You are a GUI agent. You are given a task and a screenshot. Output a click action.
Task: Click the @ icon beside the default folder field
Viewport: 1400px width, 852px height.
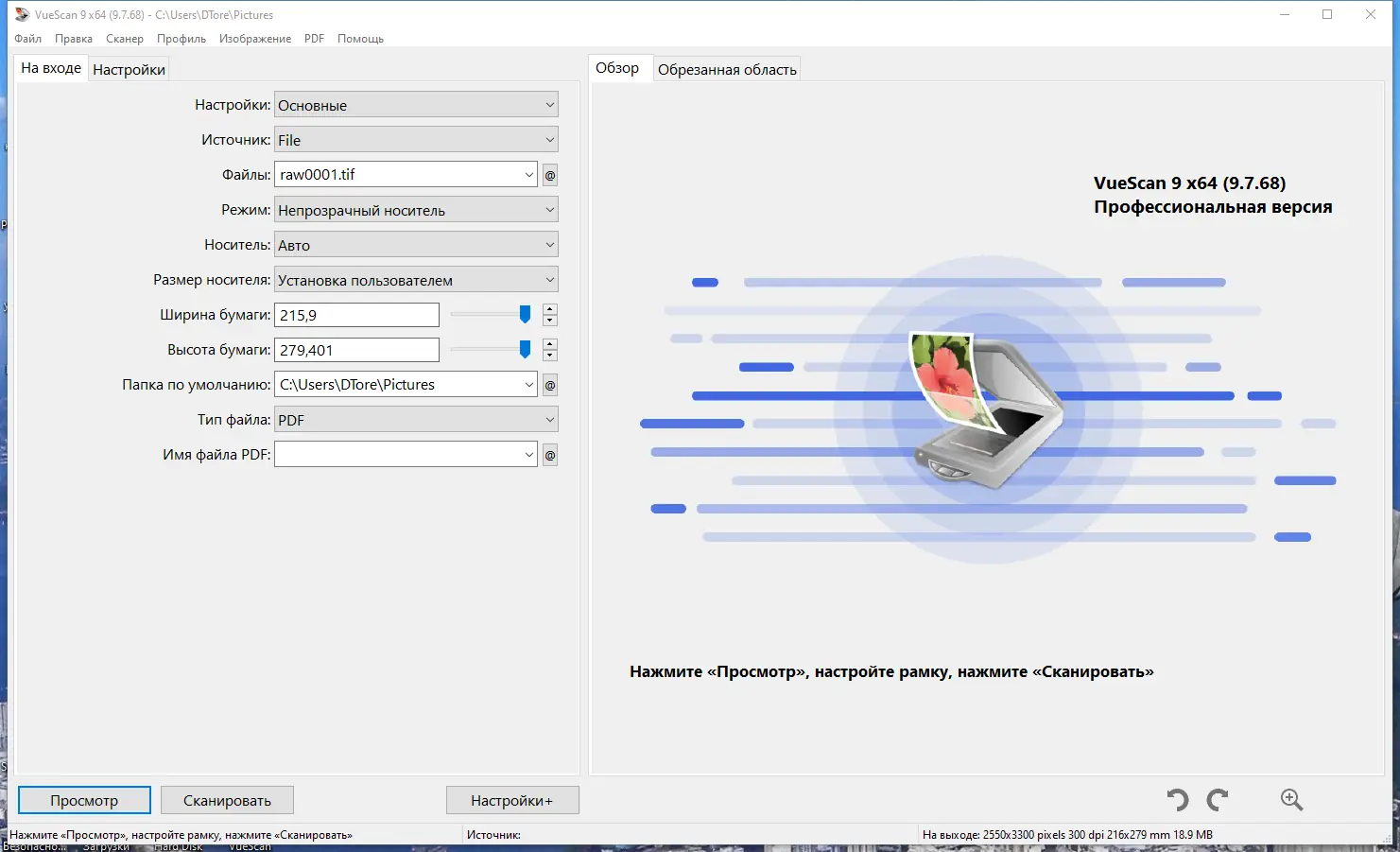(x=549, y=384)
